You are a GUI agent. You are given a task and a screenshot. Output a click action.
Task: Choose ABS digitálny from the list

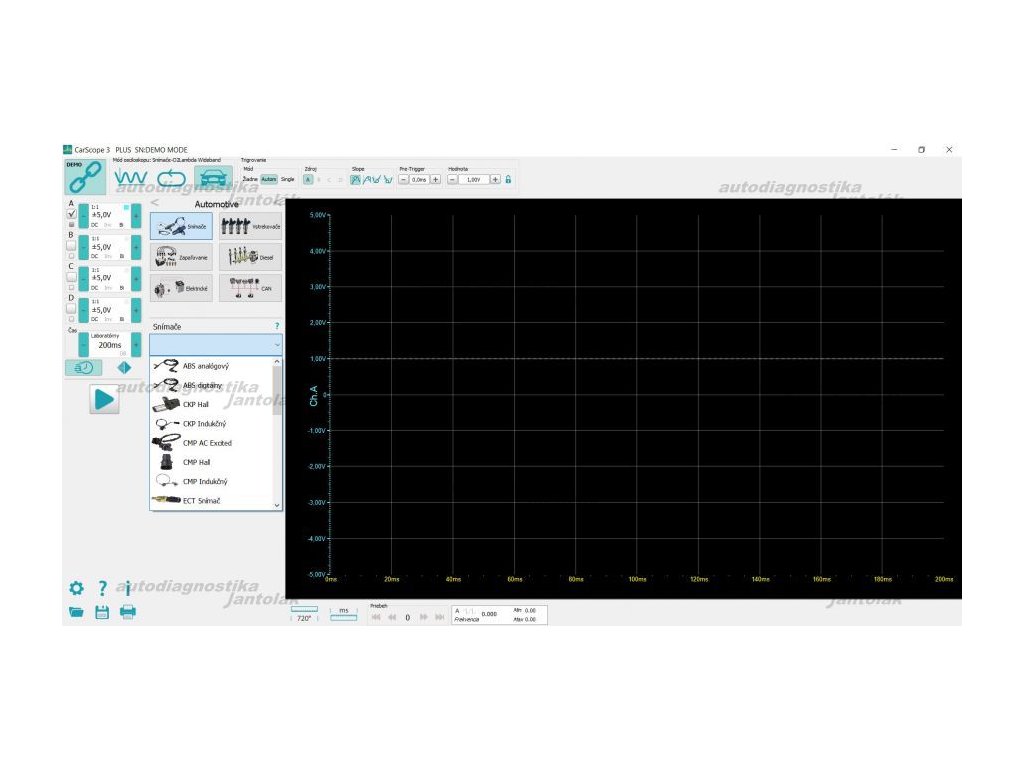click(x=211, y=385)
